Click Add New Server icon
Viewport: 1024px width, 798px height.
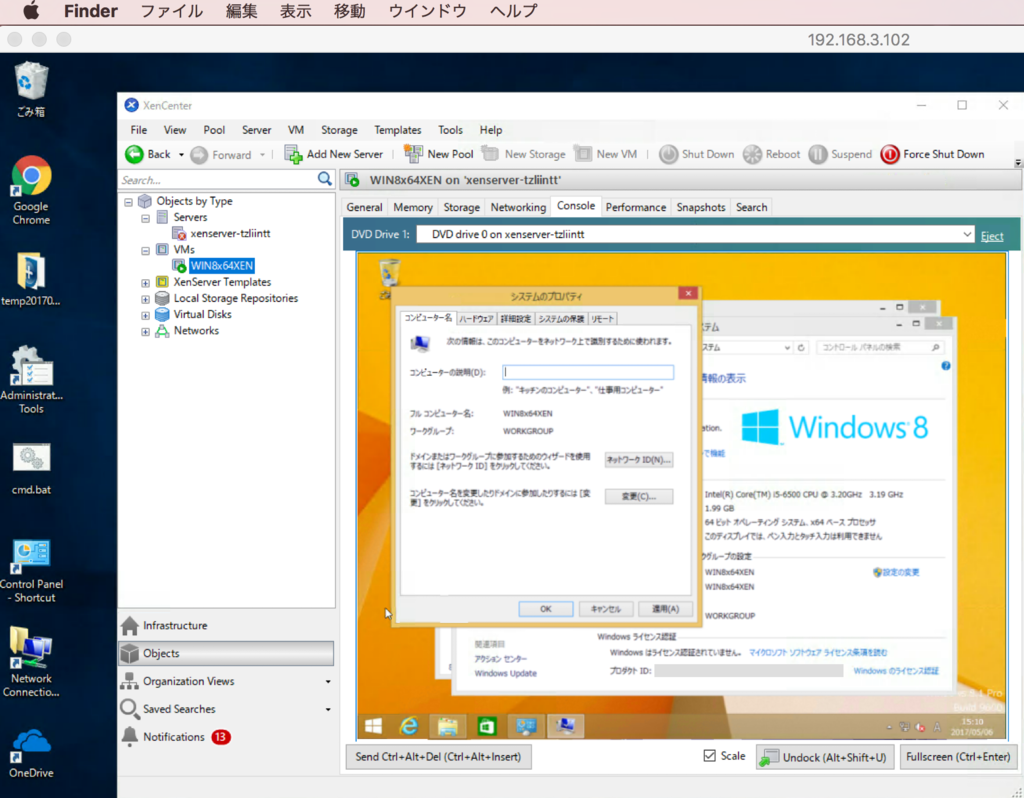point(293,154)
